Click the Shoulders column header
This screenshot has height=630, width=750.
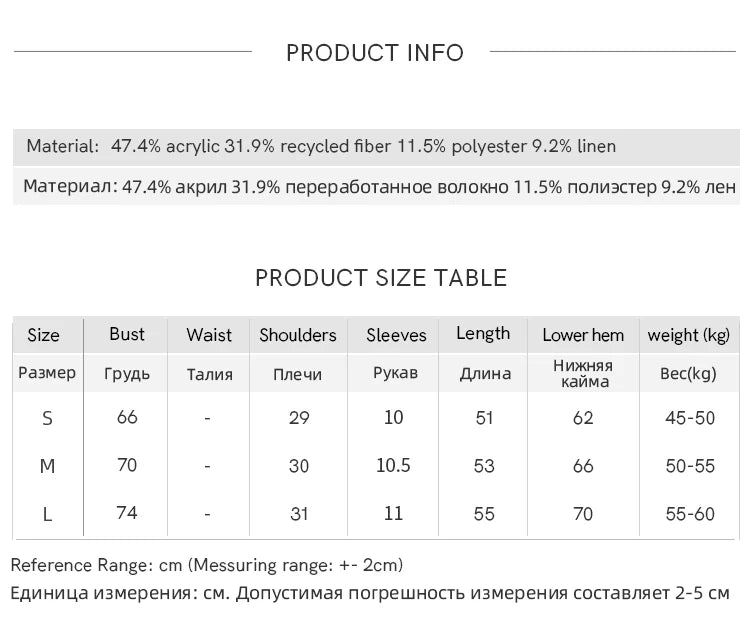click(x=298, y=336)
